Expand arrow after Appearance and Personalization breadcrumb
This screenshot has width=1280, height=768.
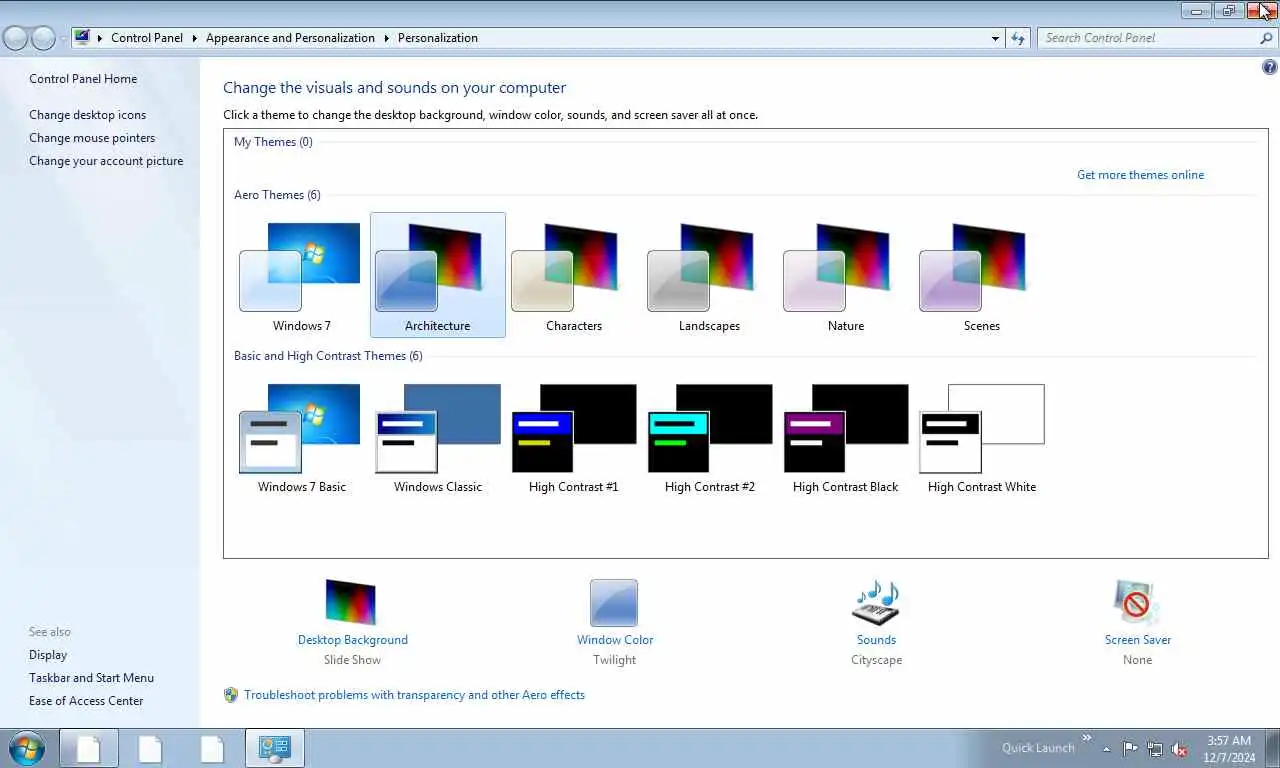click(386, 38)
